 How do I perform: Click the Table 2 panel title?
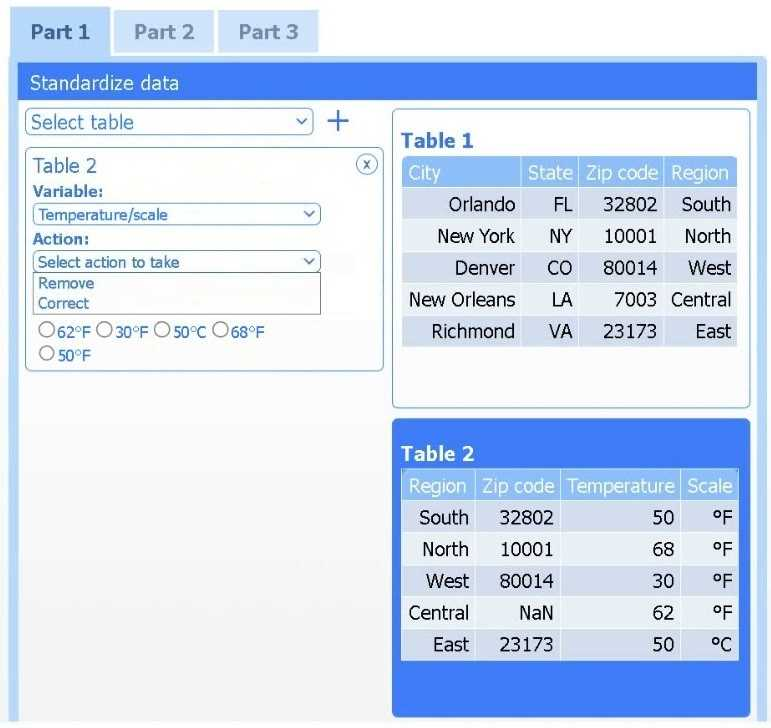(437, 454)
